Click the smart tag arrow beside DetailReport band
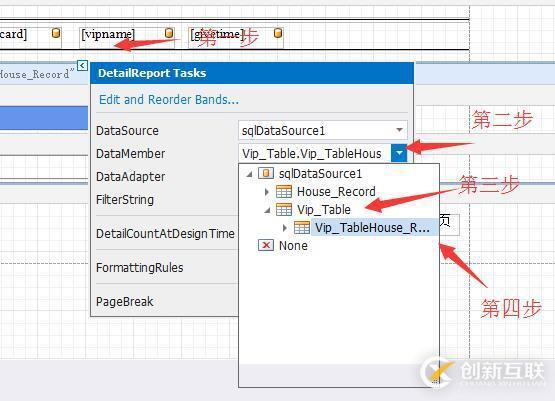The width and height of the screenshot is (555, 401). pyautogui.click(x=82, y=65)
